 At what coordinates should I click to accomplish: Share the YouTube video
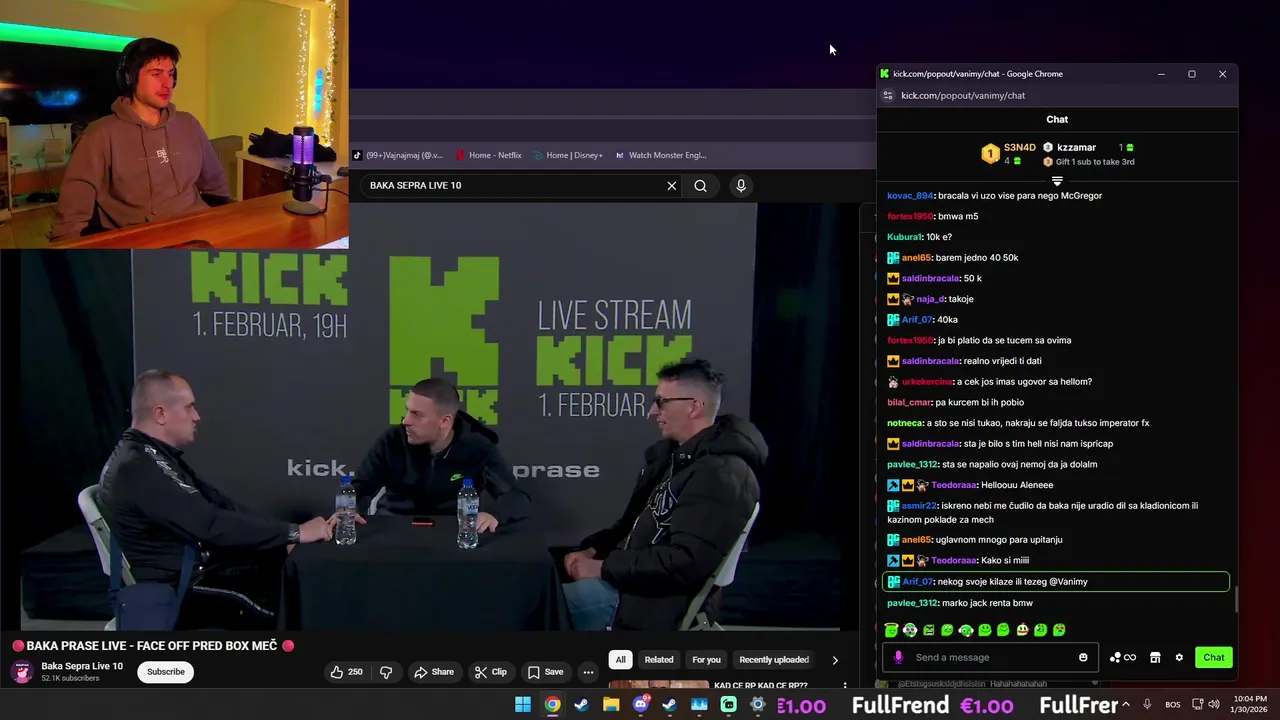point(433,672)
